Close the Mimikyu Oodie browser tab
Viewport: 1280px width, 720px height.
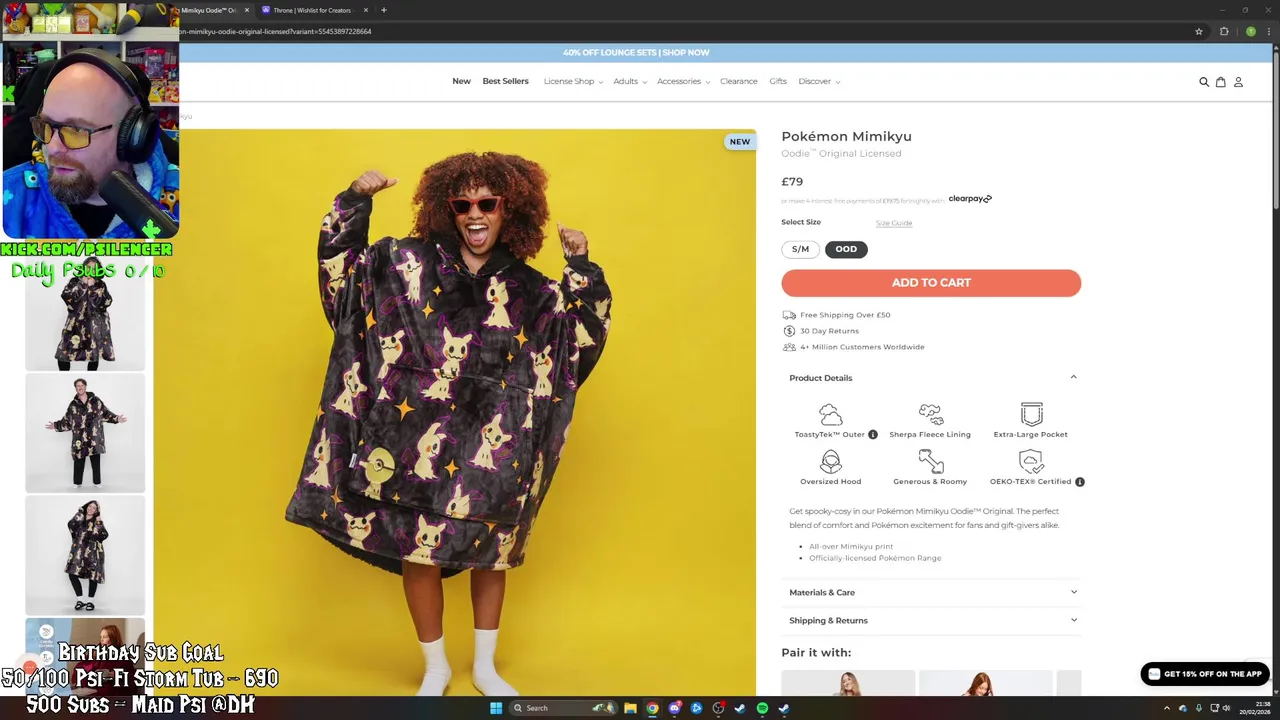(x=247, y=10)
